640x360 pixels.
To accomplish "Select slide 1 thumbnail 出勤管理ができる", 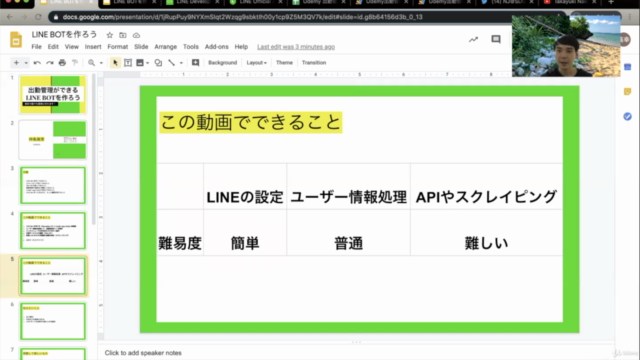I will (53, 94).
